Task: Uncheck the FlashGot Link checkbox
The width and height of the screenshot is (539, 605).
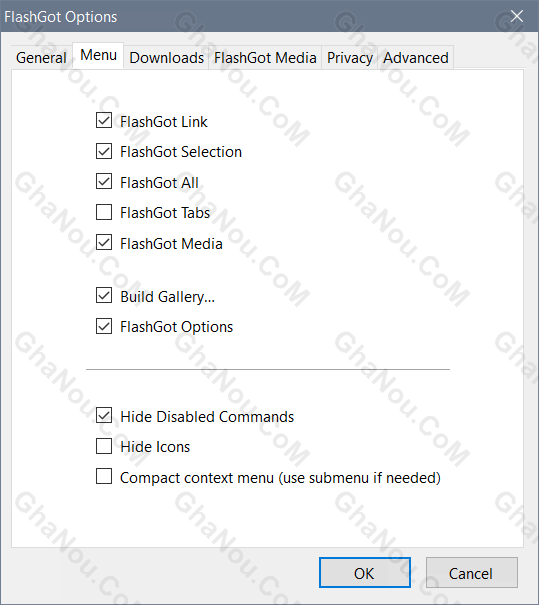Action: coord(104,120)
